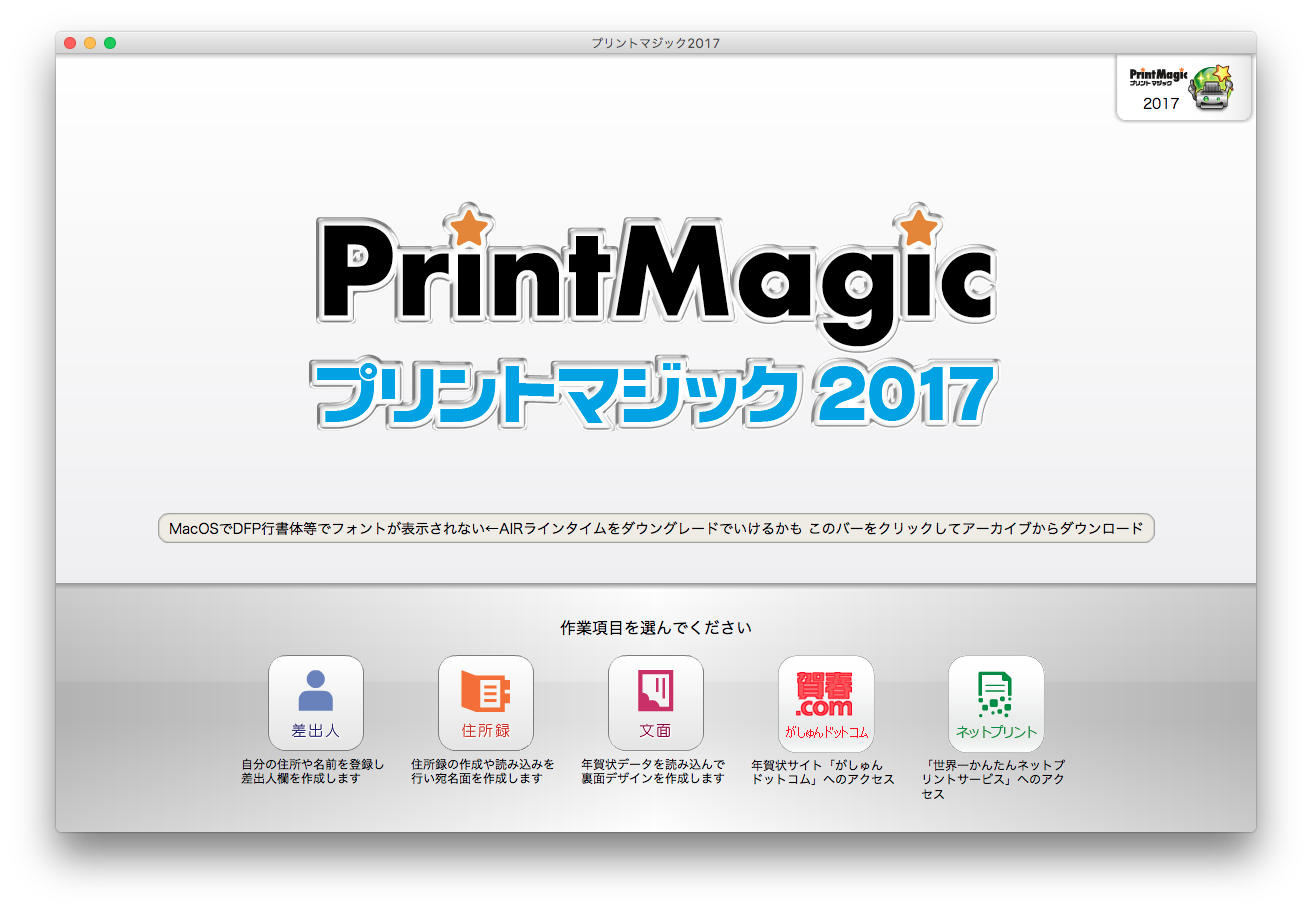
Task: Minimize the window with yellow button
Action: pyautogui.click(x=90, y=43)
